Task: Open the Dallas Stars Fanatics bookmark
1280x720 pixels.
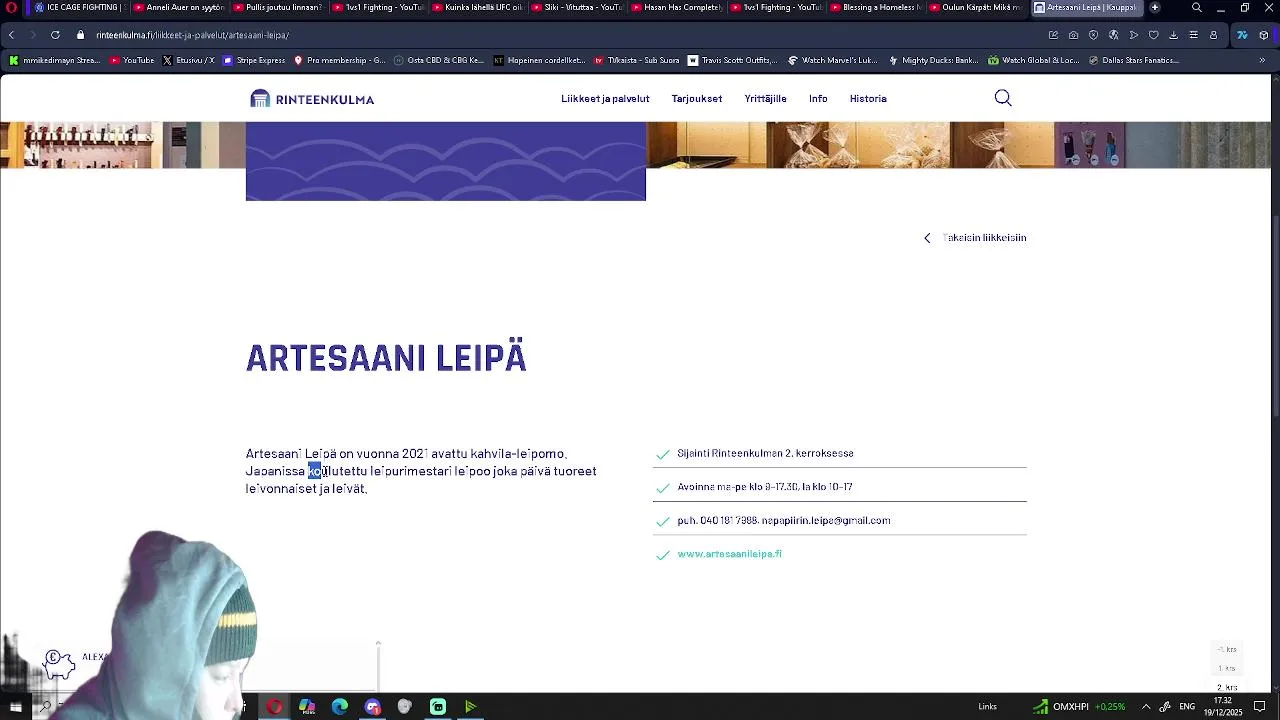Action: (1133, 60)
